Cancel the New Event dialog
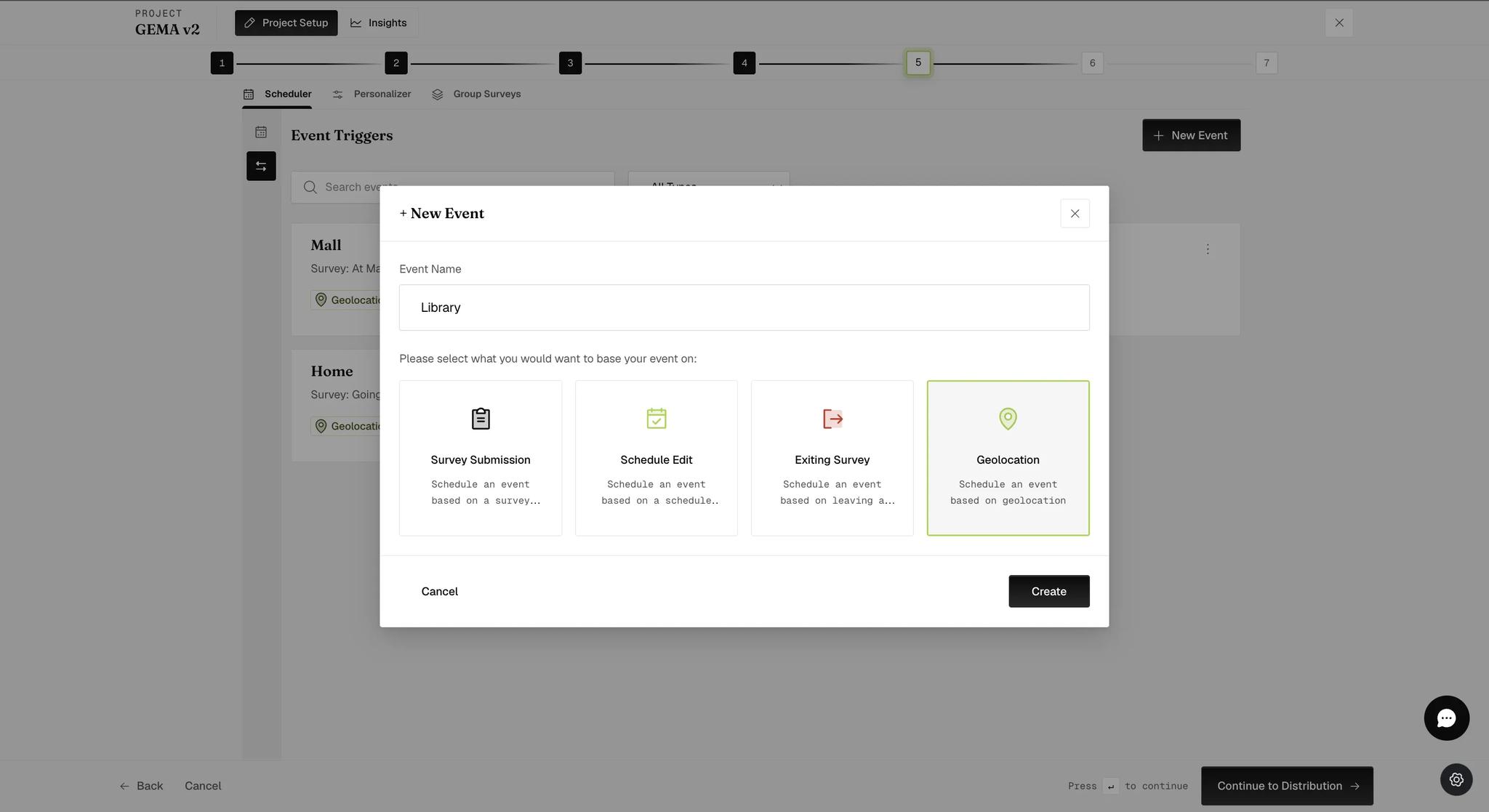The width and height of the screenshot is (1489, 812). pos(439,591)
